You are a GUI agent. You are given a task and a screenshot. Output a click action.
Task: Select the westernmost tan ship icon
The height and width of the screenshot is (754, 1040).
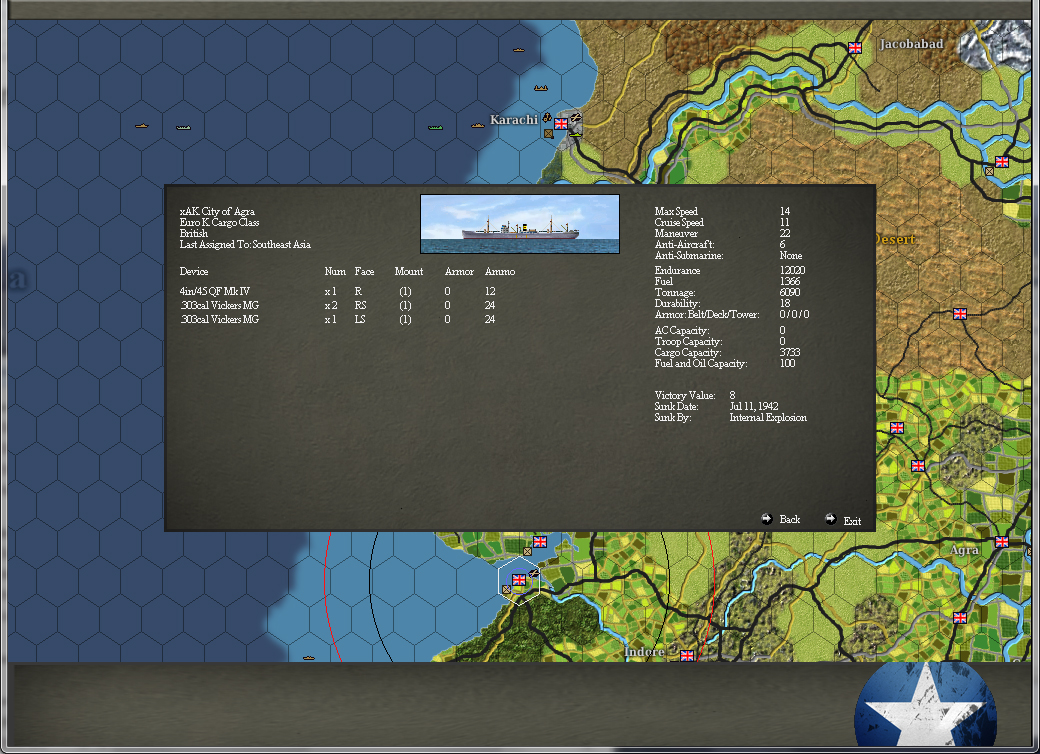click(141, 125)
